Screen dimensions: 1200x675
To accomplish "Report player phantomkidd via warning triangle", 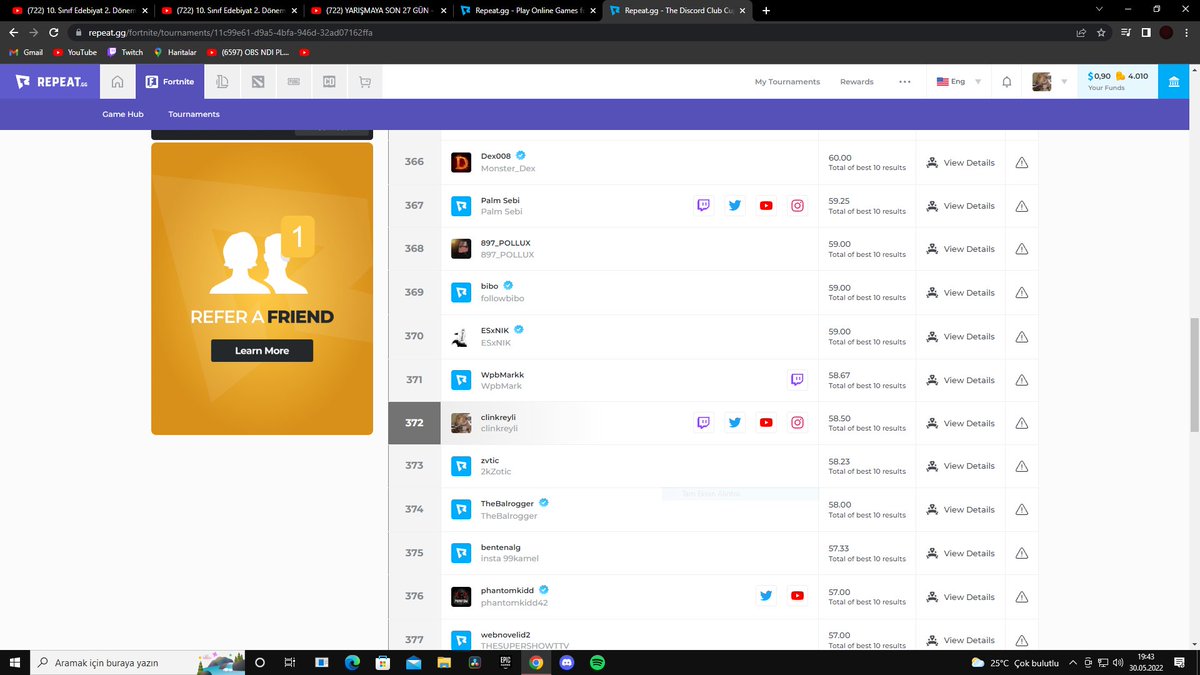I will (1021, 596).
